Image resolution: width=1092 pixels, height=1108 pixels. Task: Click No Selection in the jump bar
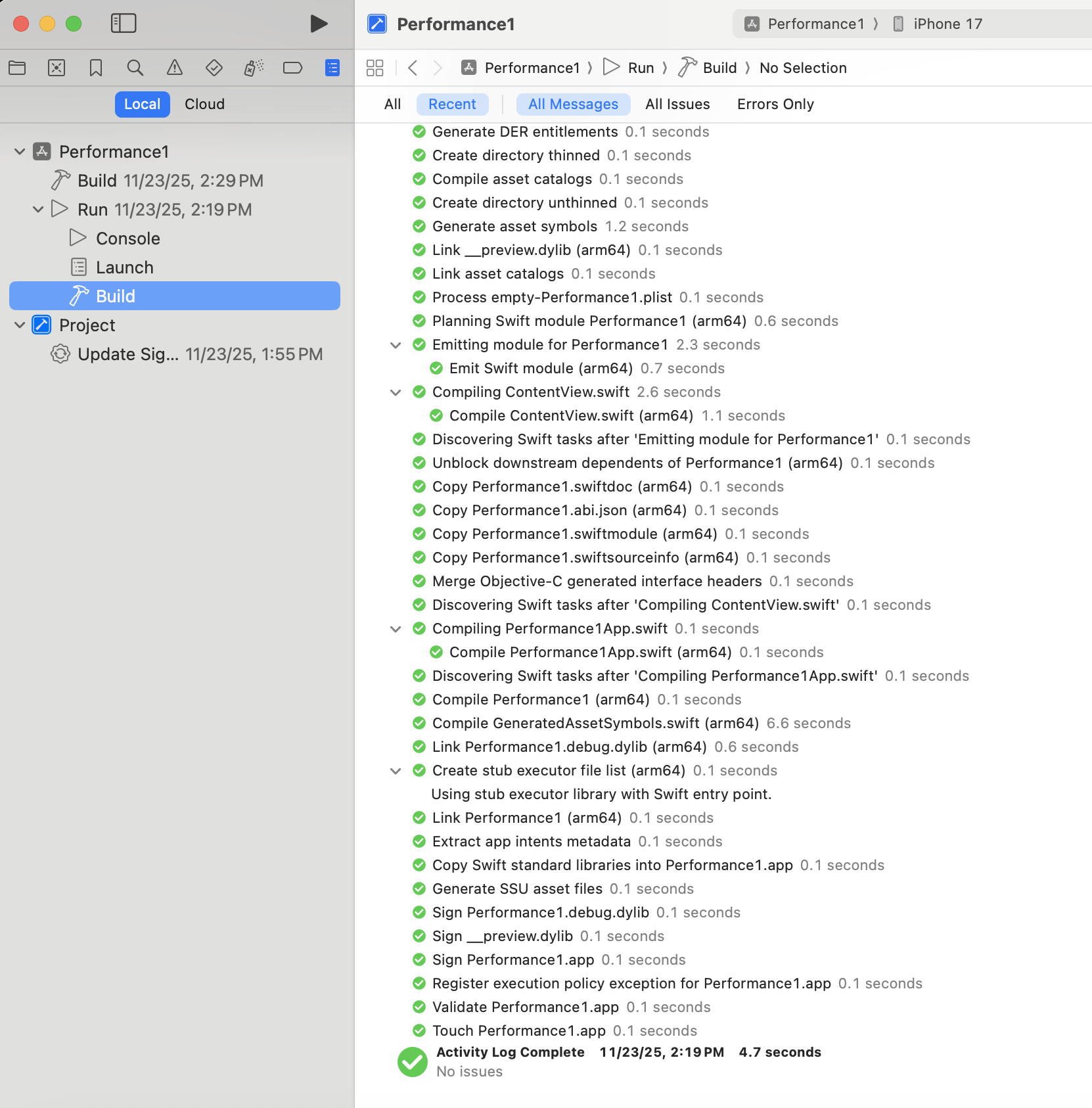[x=803, y=68]
